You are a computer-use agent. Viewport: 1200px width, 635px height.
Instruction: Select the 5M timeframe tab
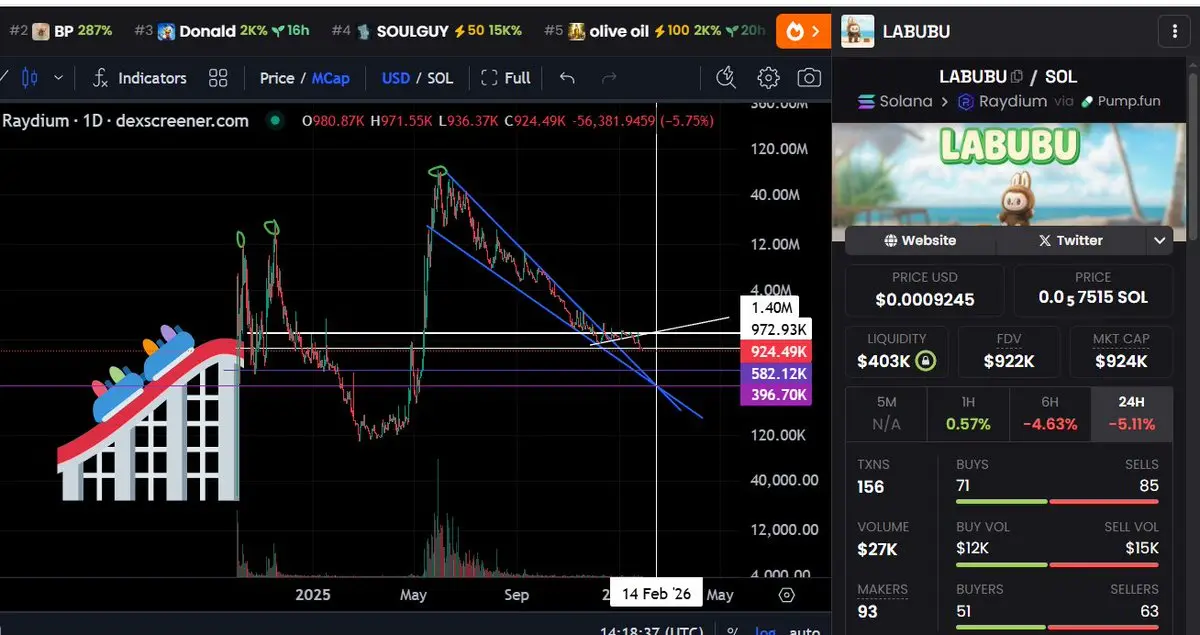coord(886,412)
